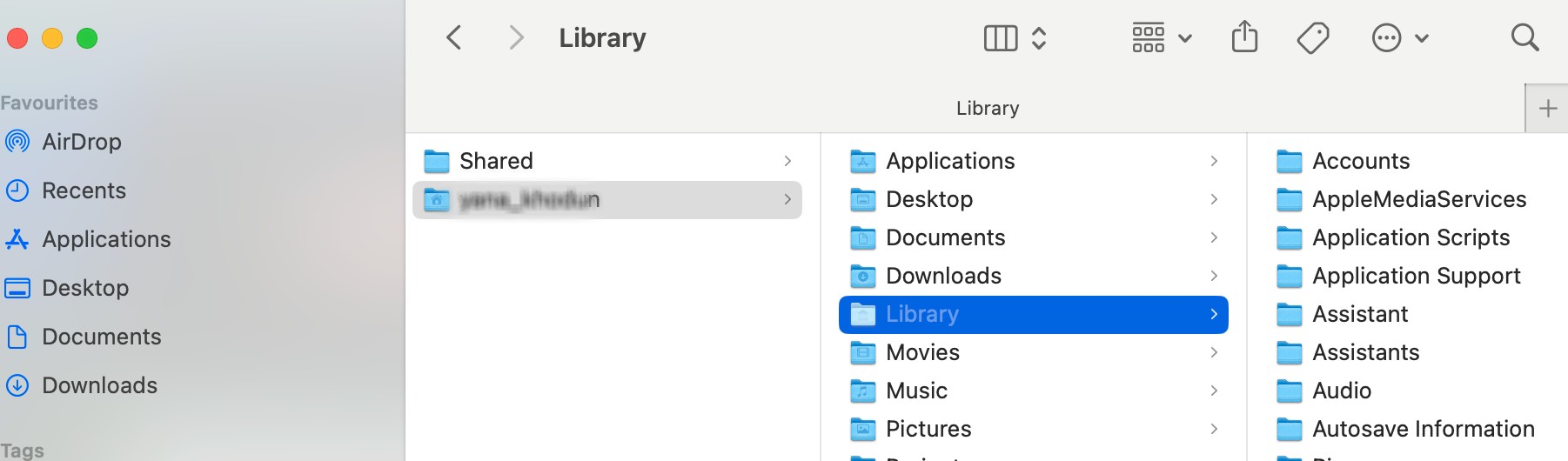
Task: Select the highlighted Library folder
Action: click(x=1034, y=314)
